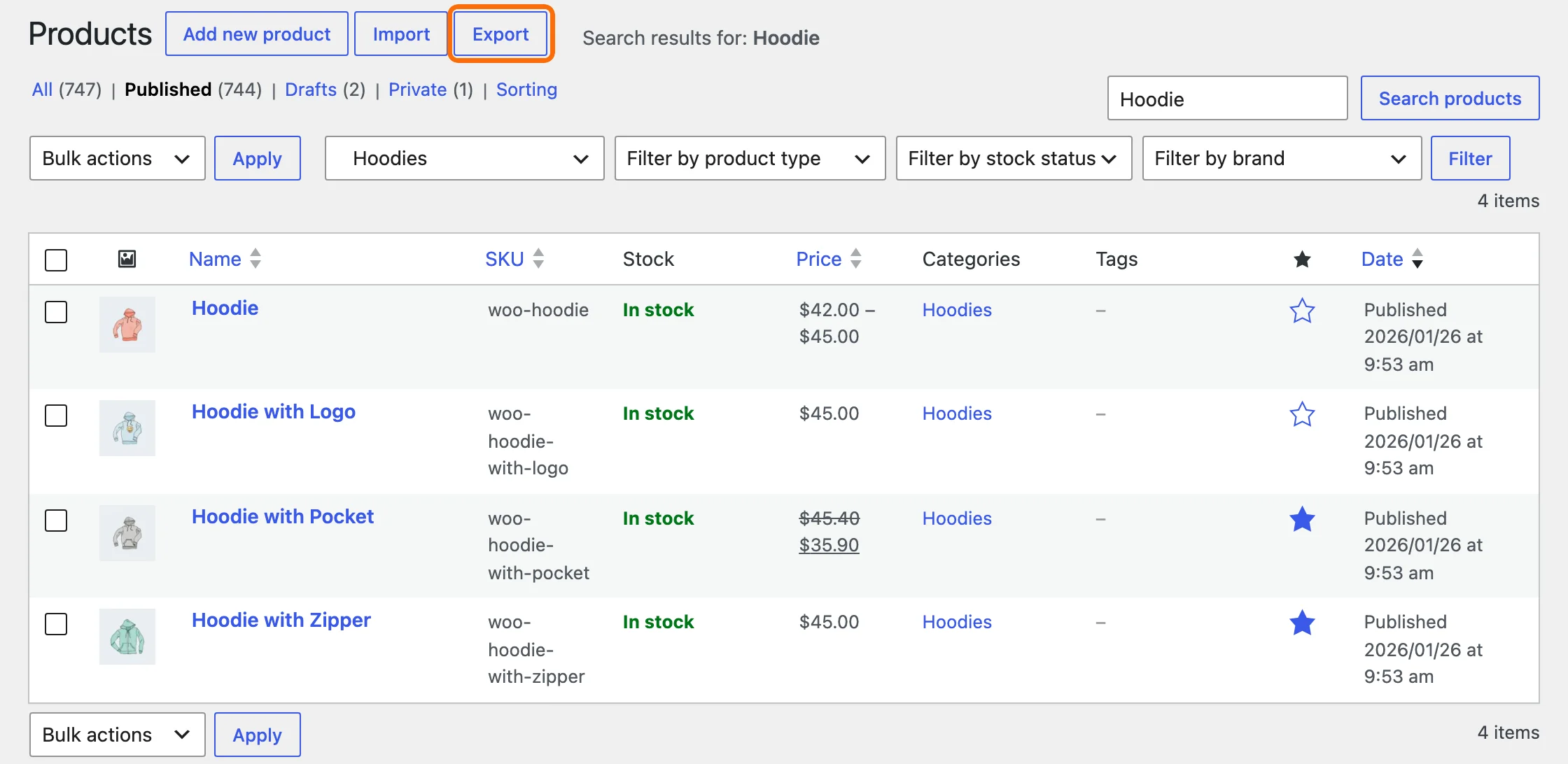Select the Hoodie with Pocket checkbox
Image resolution: width=1568 pixels, height=764 pixels.
[56, 521]
